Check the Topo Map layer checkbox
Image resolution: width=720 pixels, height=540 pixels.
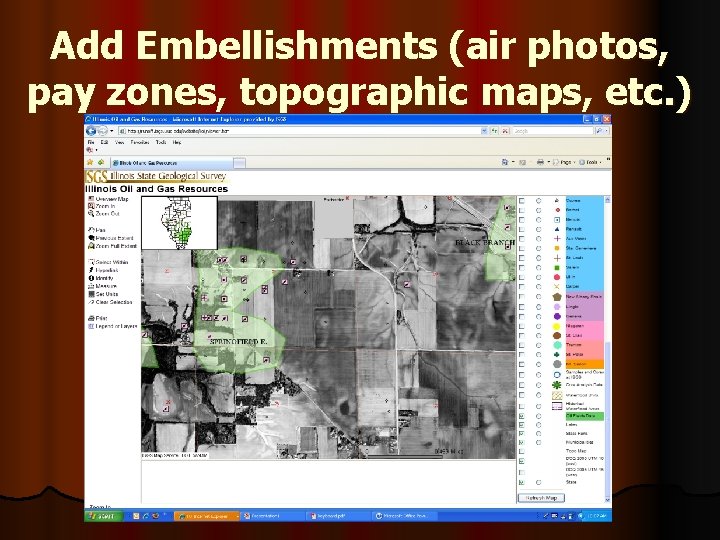pos(522,451)
